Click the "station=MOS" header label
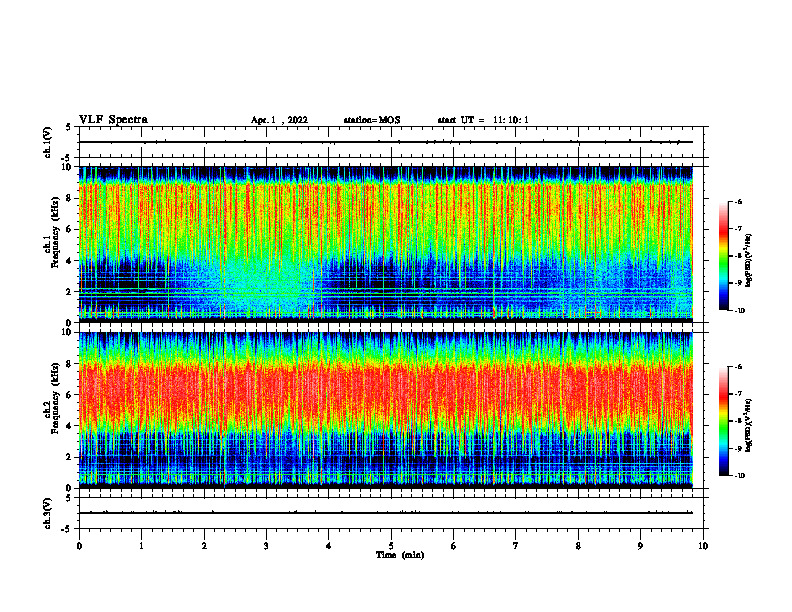This screenshot has width=792, height=612. coord(372,120)
